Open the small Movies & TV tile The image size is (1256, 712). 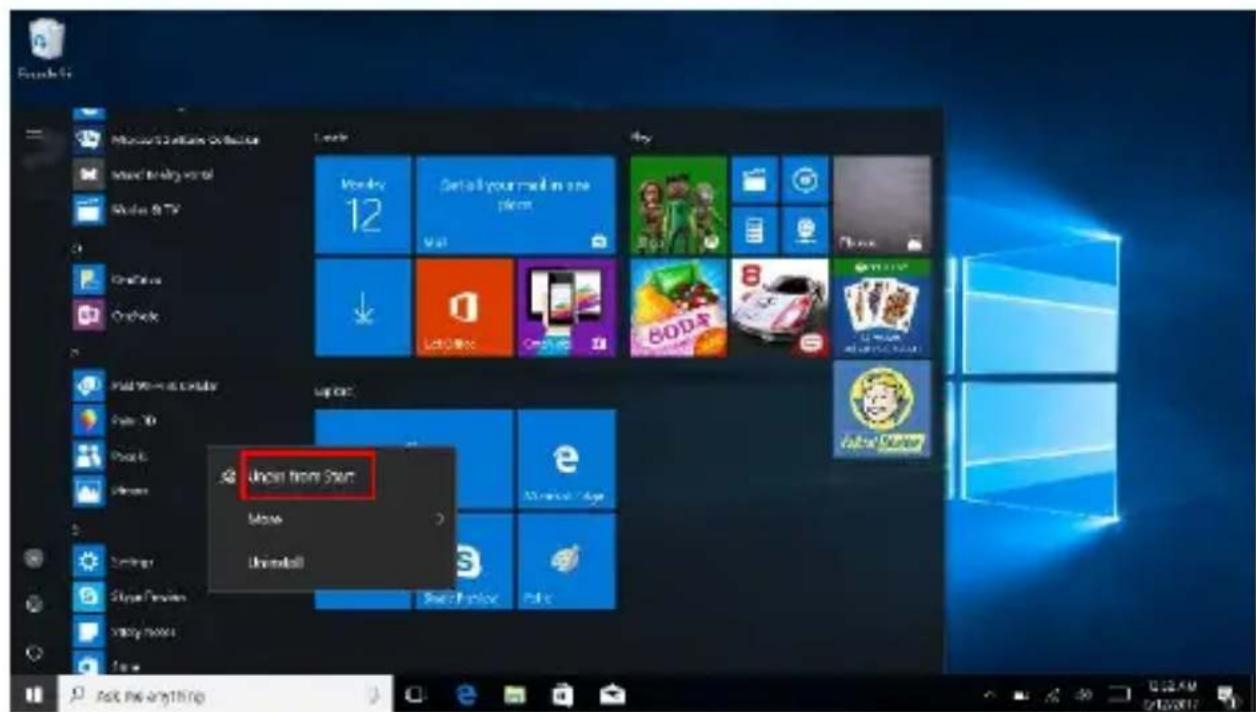tap(754, 179)
